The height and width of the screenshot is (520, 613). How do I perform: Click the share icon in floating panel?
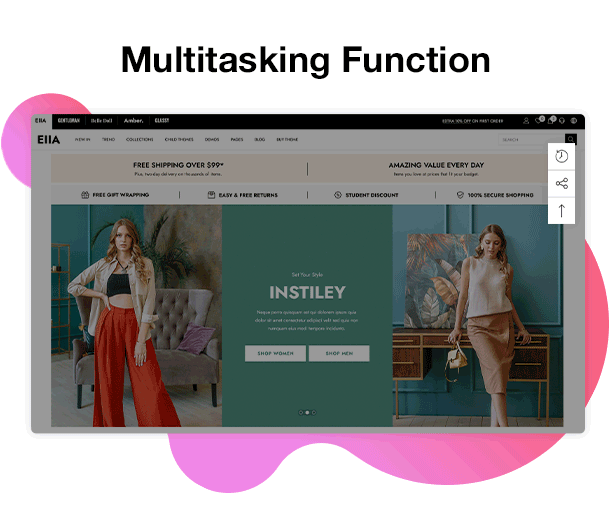pos(561,184)
